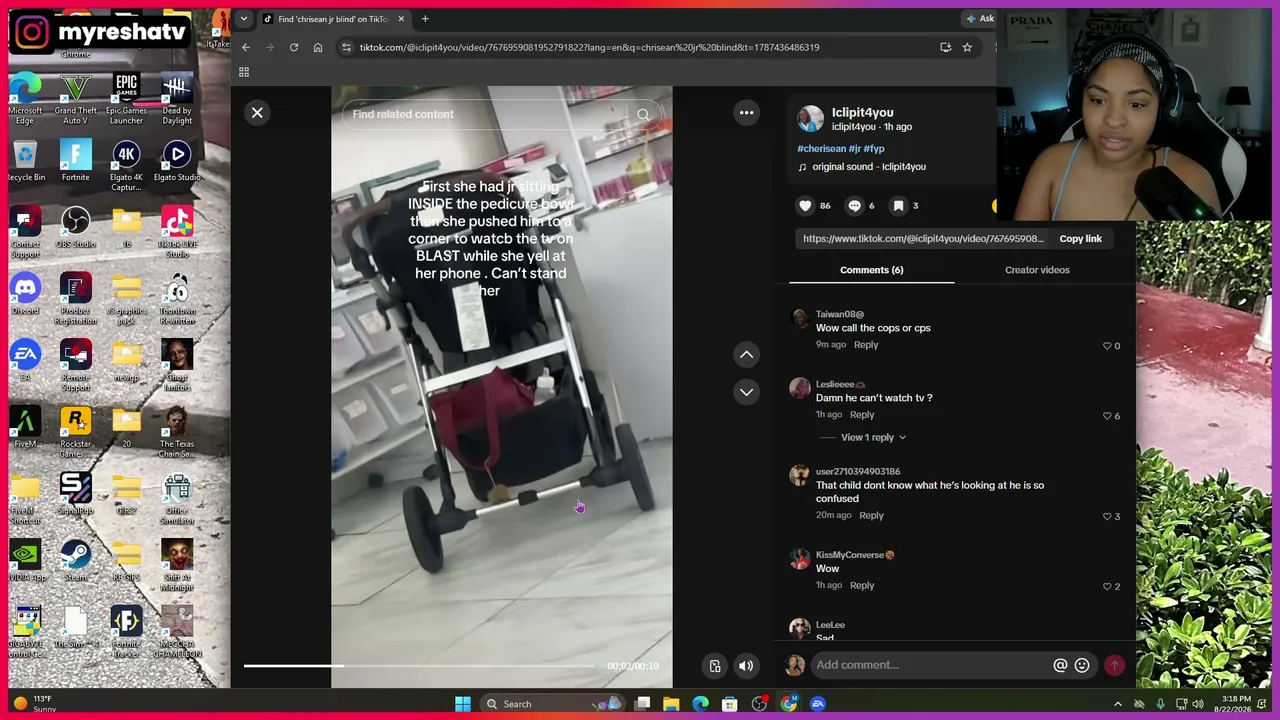The image size is (1280, 720).
Task: Like Leslieeee's comment with 6 likes
Action: click(x=1107, y=416)
